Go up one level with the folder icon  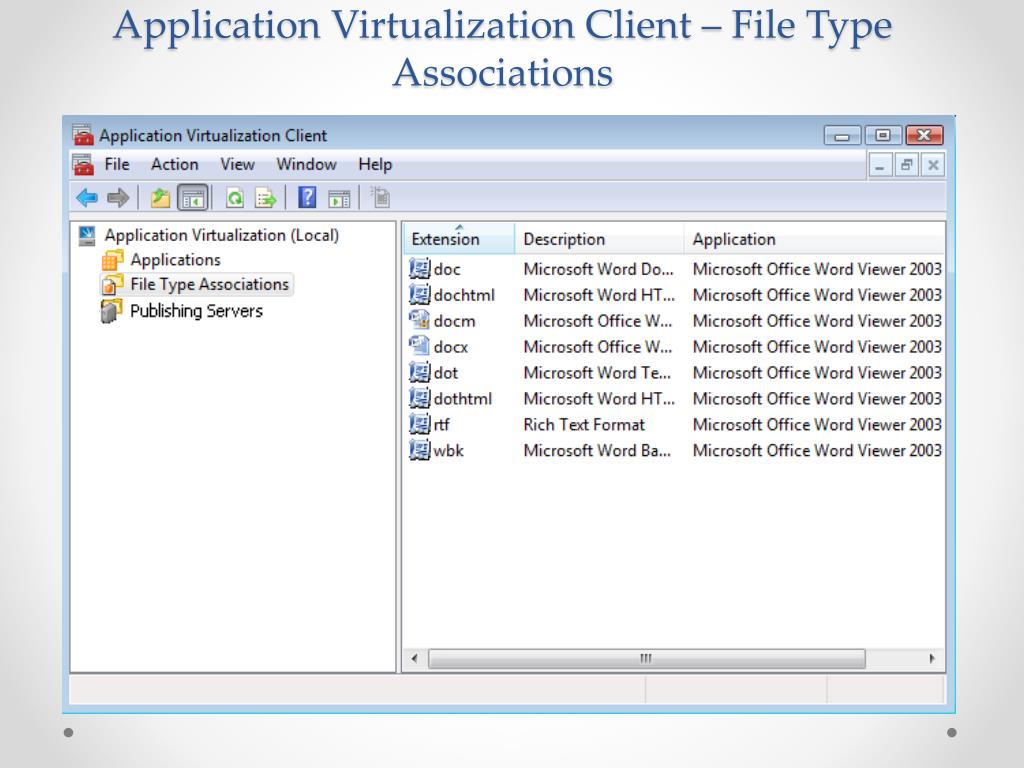point(160,197)
